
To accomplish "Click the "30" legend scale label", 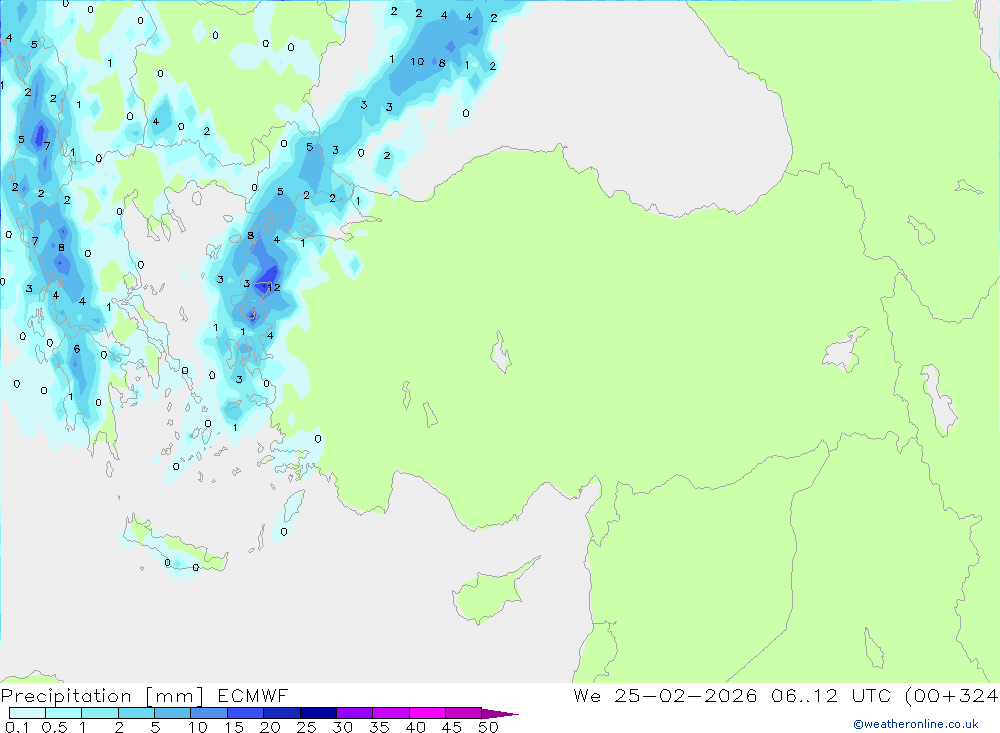I will 342,727.
